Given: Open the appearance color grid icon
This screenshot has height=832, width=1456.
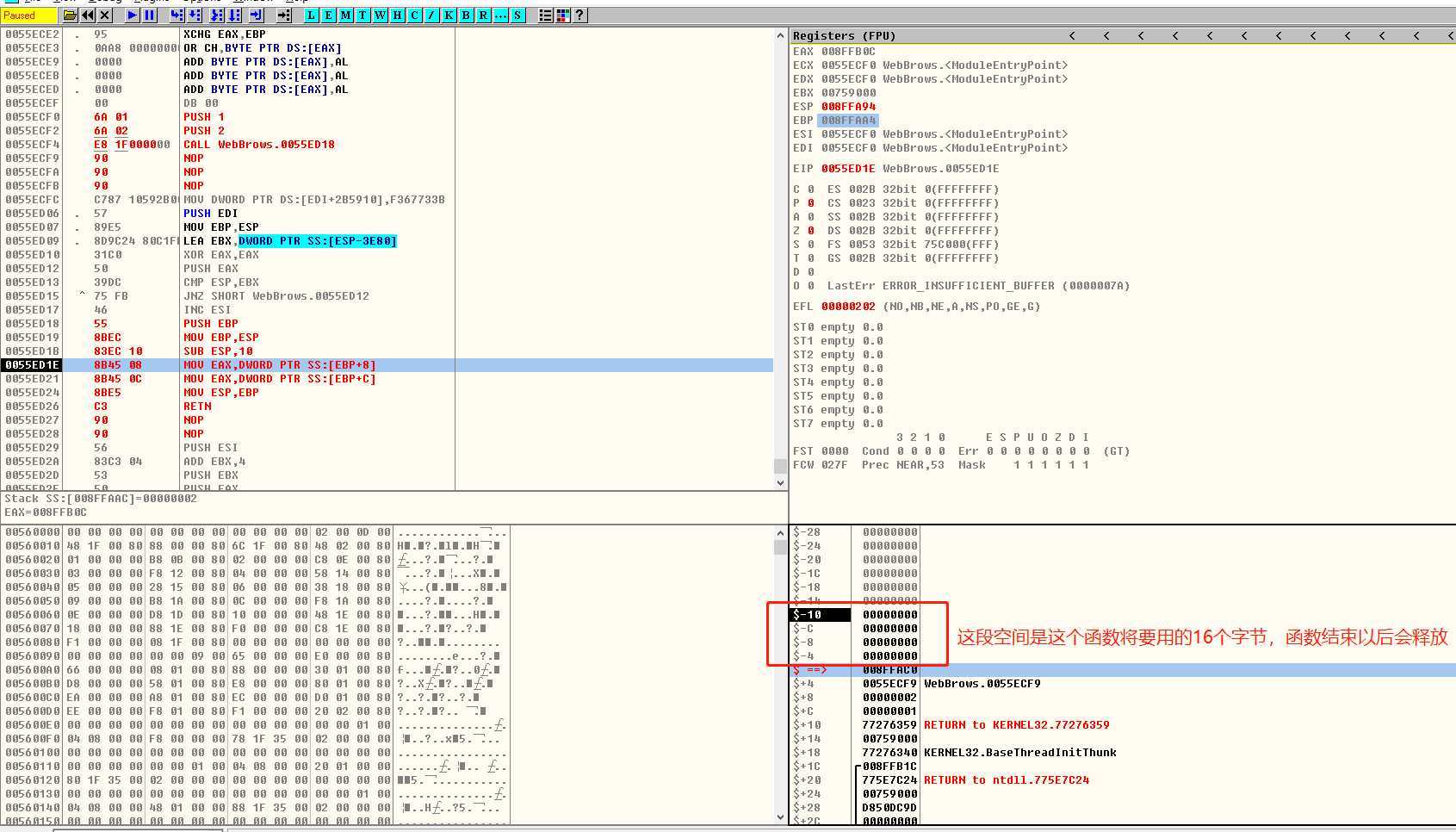Looking at the screenshot, I should 563,16.
